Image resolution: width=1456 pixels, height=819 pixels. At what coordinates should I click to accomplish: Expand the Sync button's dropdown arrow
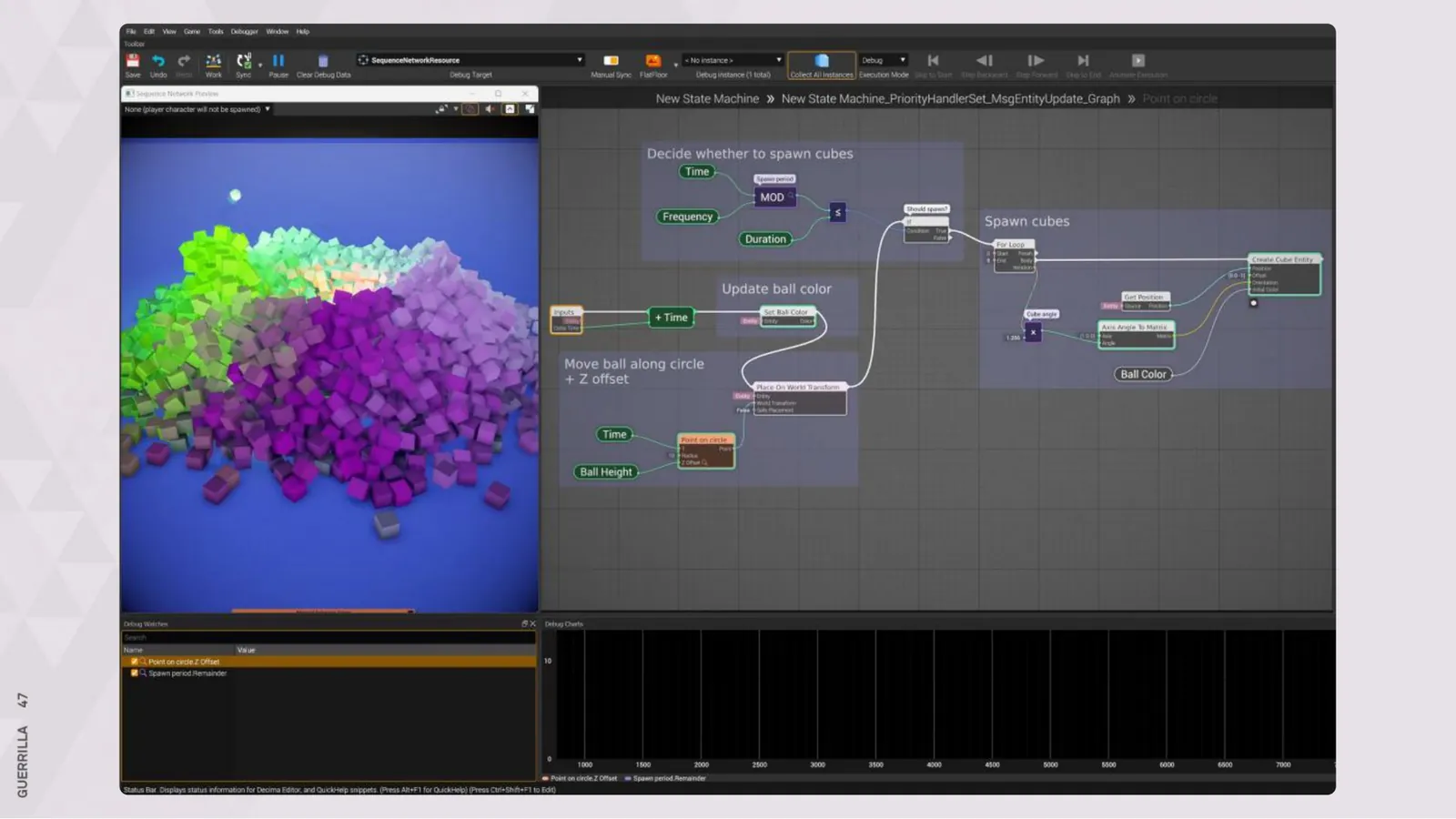(x=260, y=65)
